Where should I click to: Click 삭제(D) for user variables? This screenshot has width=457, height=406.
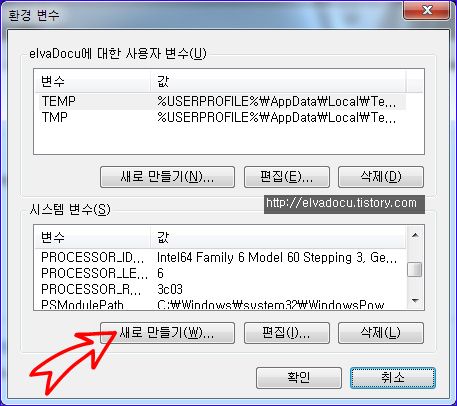(381, 177)
